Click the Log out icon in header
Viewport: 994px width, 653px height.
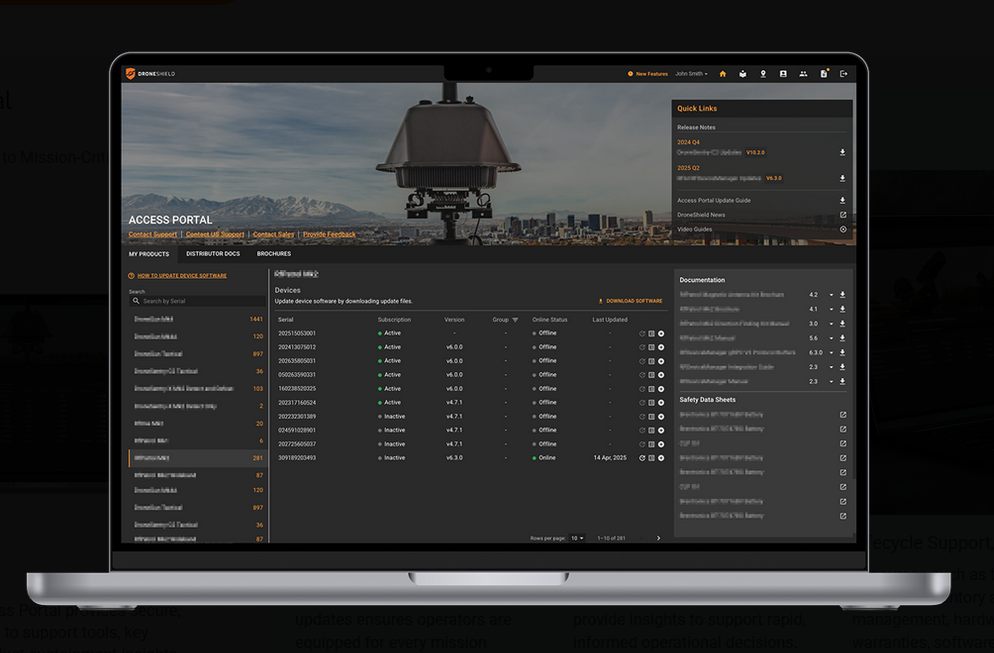843,74
